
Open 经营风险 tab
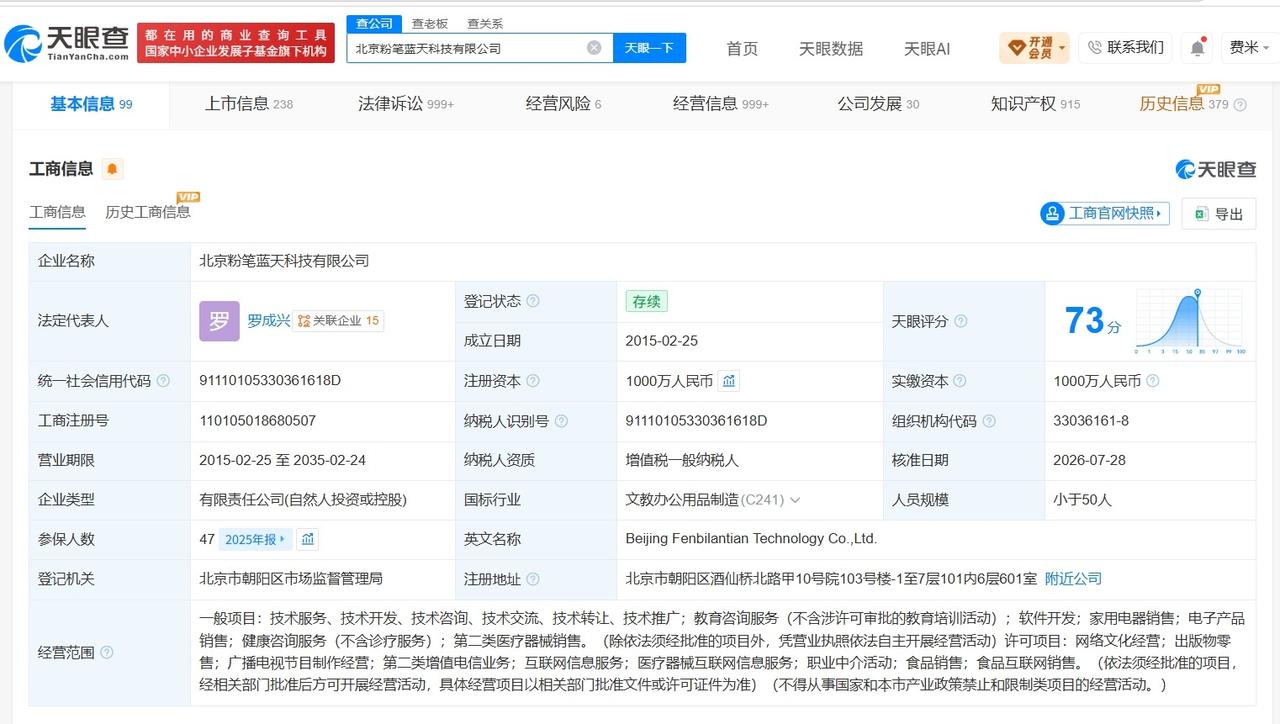pyautogui.click(x=563, y=104)
